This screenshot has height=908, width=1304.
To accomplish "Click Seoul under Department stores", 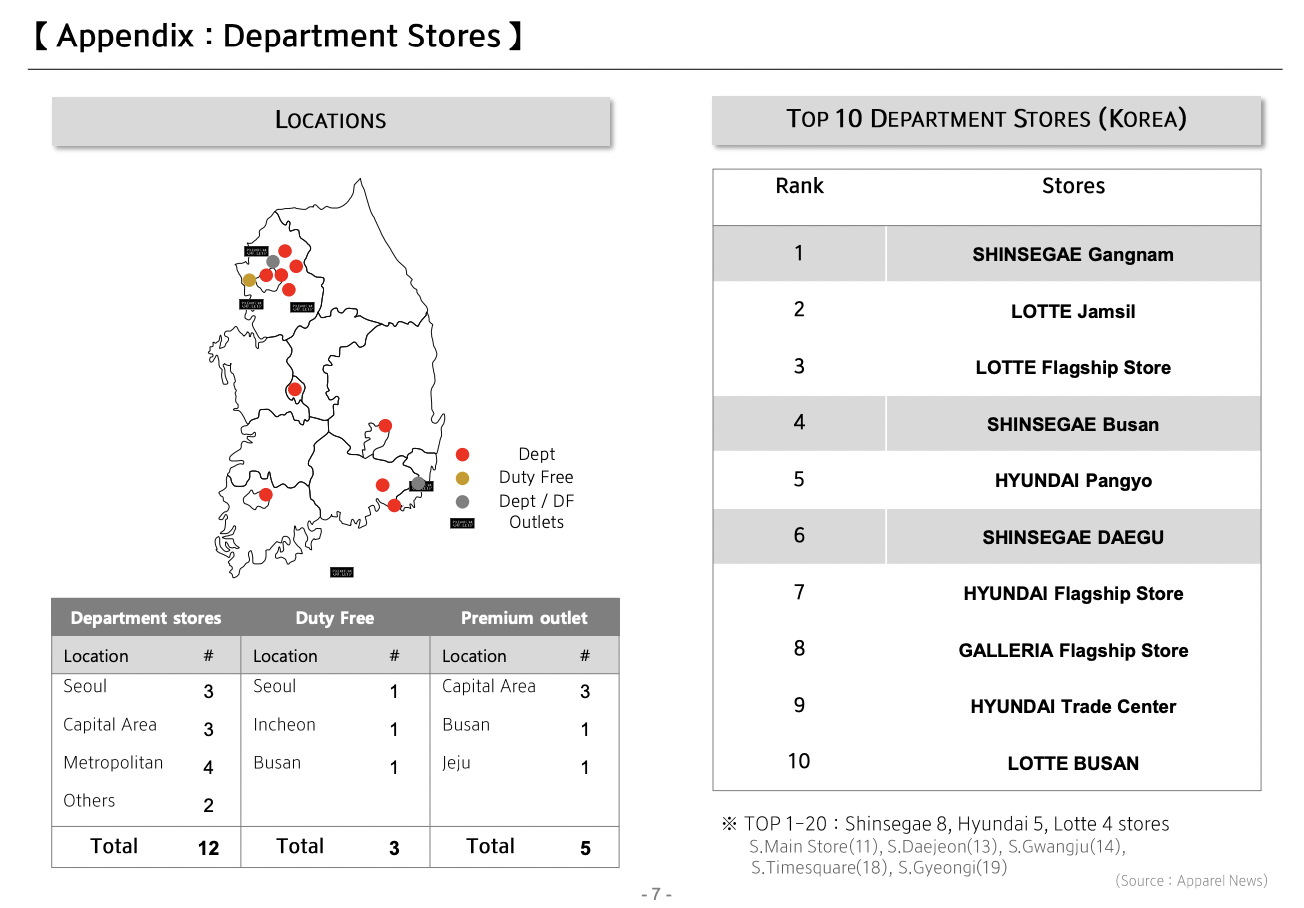I will 85,686.
